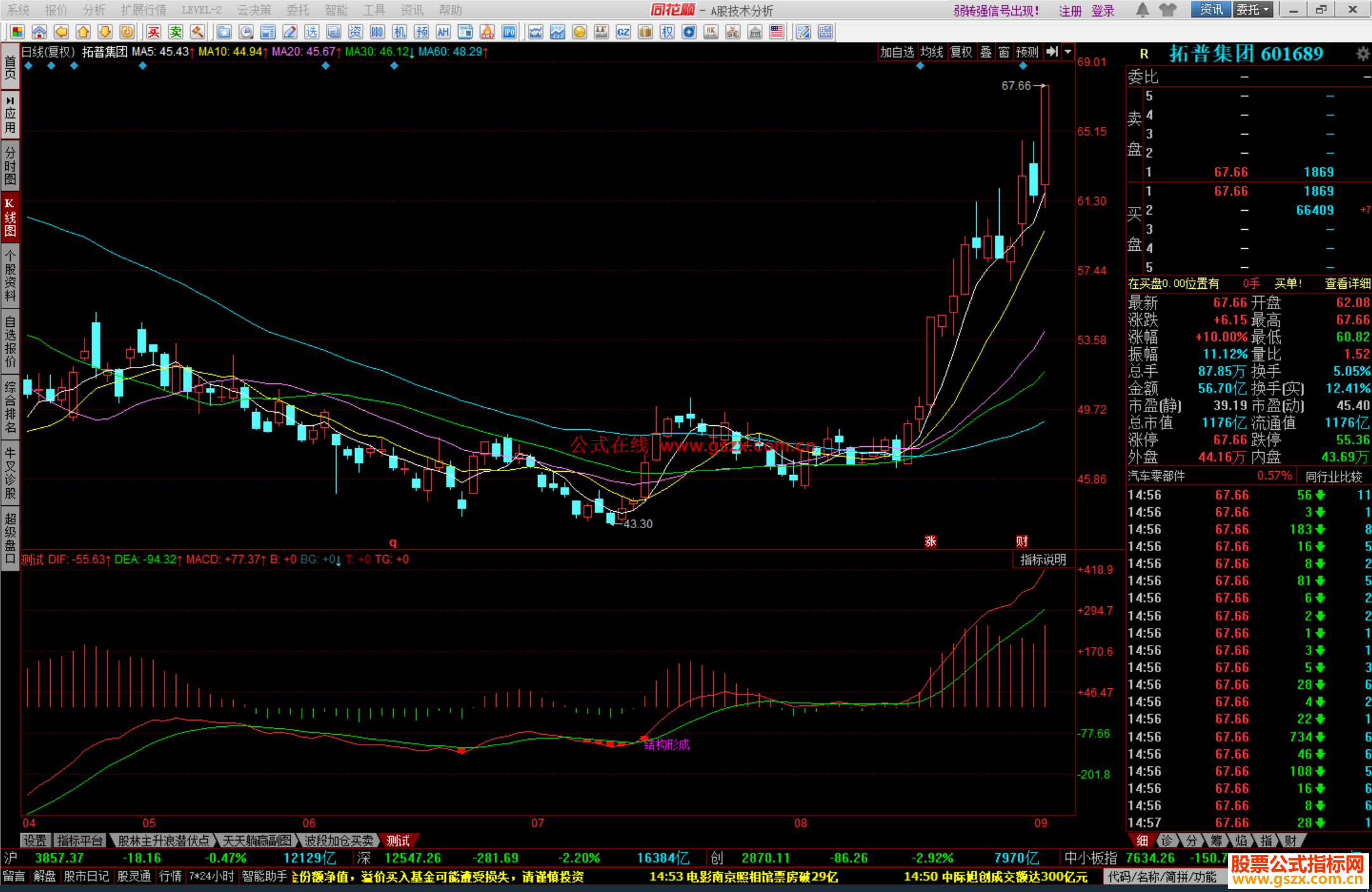Viewport: 1372px width, 892px height.
Task: Switch to the 波段加仓买卖 indicator tab
Action: point(339,841)
